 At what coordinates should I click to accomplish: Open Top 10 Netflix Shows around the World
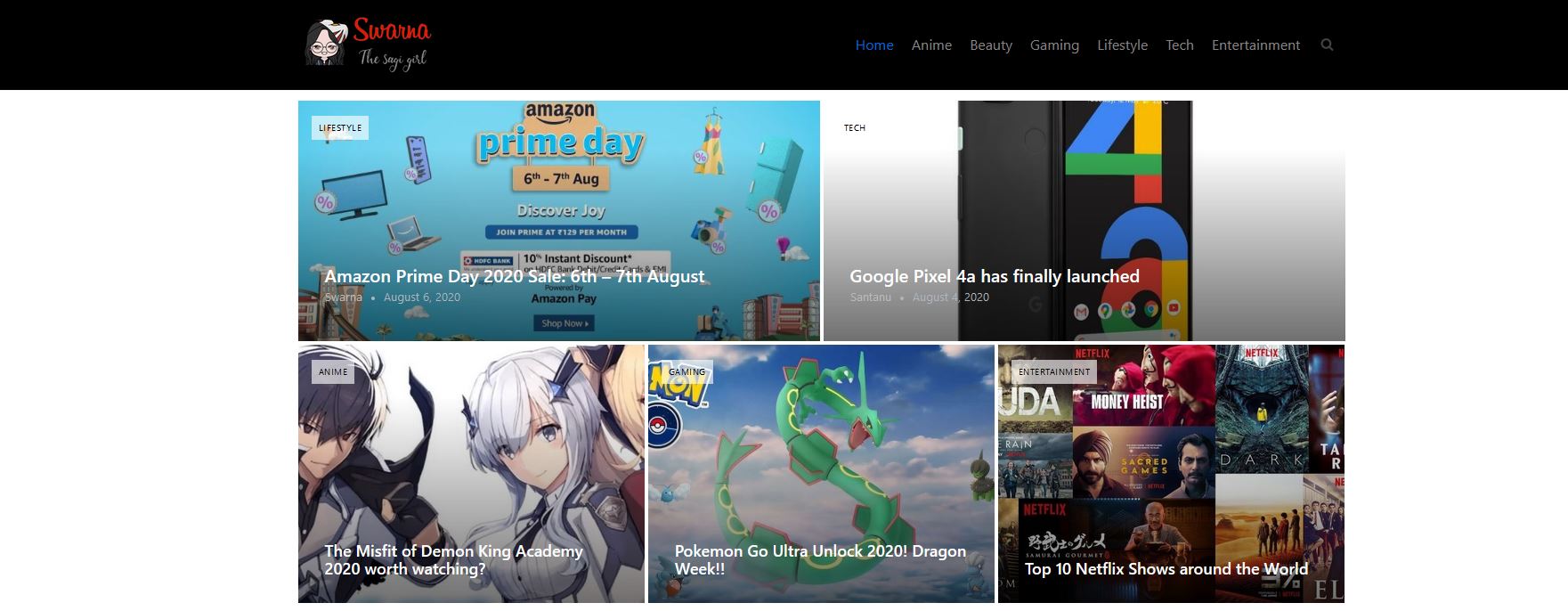tap(1166, 568)
